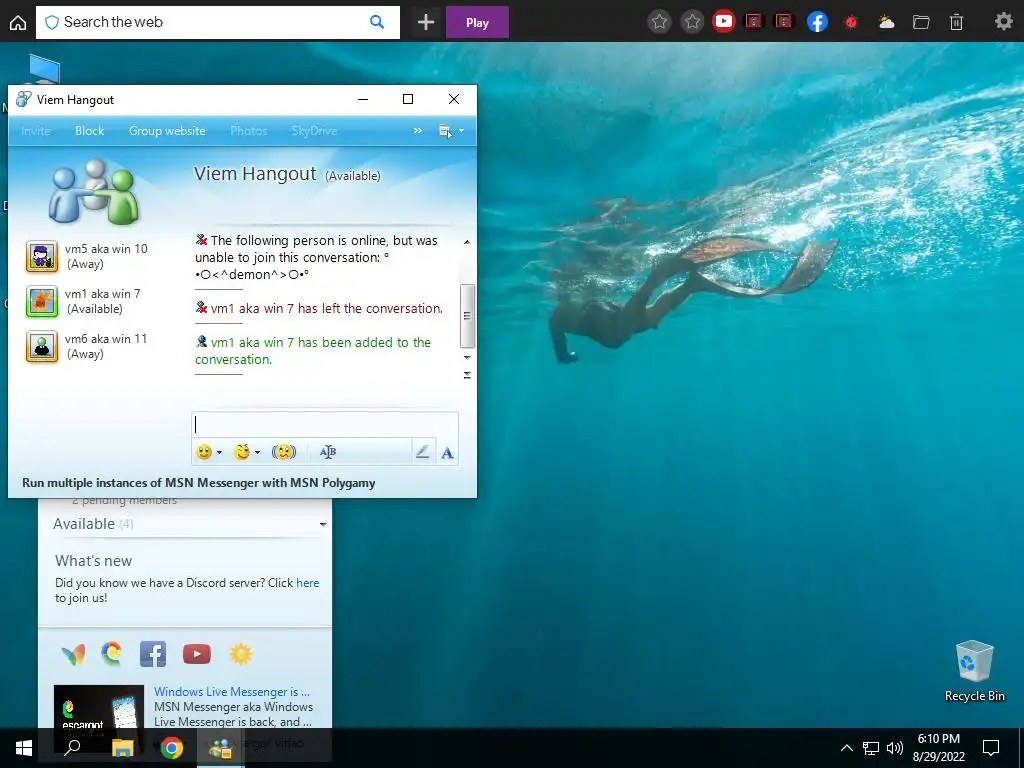Open Facebook shortcut in top bar
This screenshot has height=768, width=1024.
coord(818,22)
